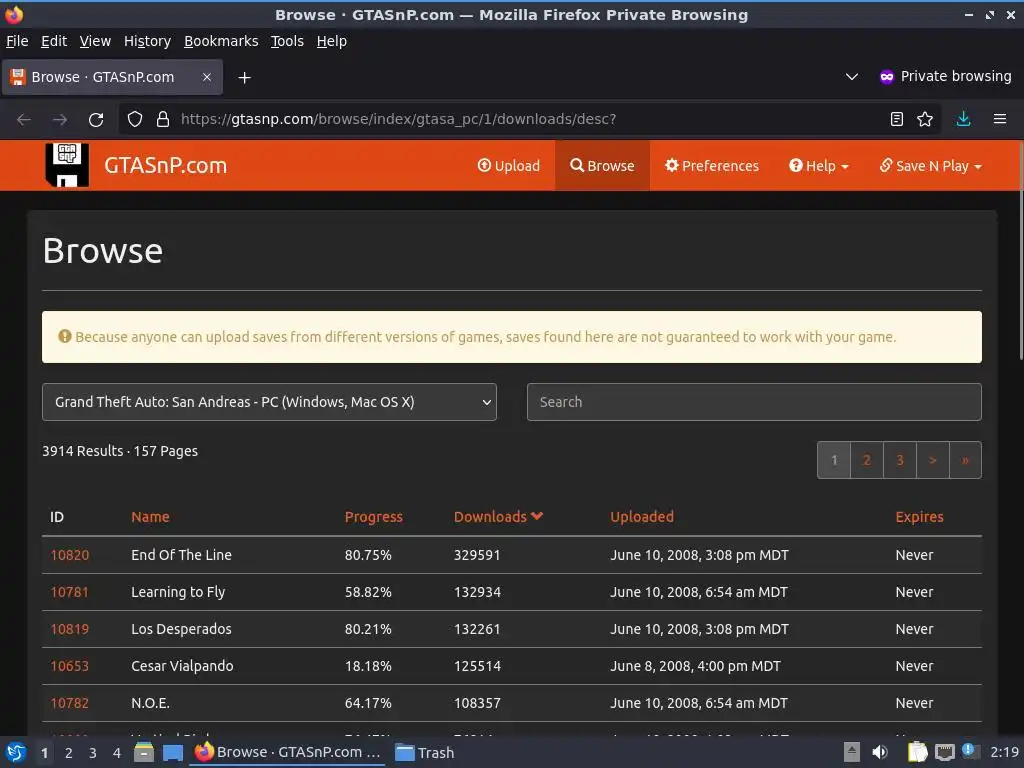Open the History menu
This screenshot has width=1024, height=768.
point(148,41)
